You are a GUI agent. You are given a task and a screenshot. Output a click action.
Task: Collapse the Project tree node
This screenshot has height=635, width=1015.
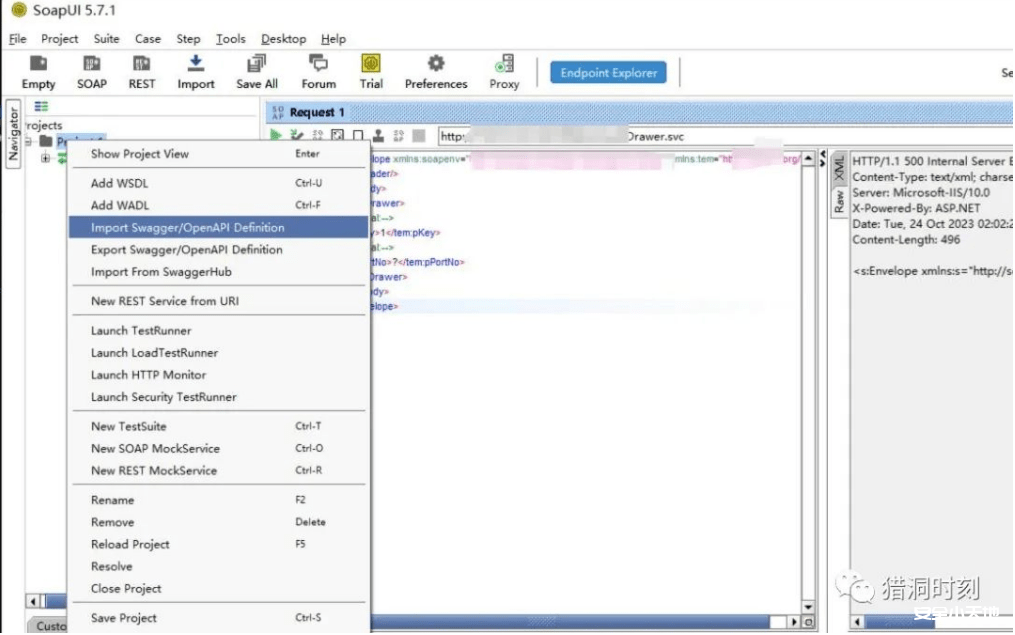(x=30, y=142)
